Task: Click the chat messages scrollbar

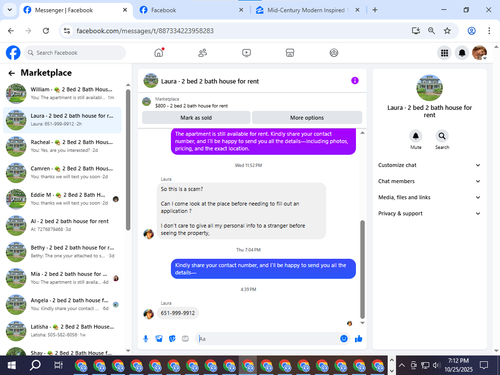Action: (x=362, y=269)
